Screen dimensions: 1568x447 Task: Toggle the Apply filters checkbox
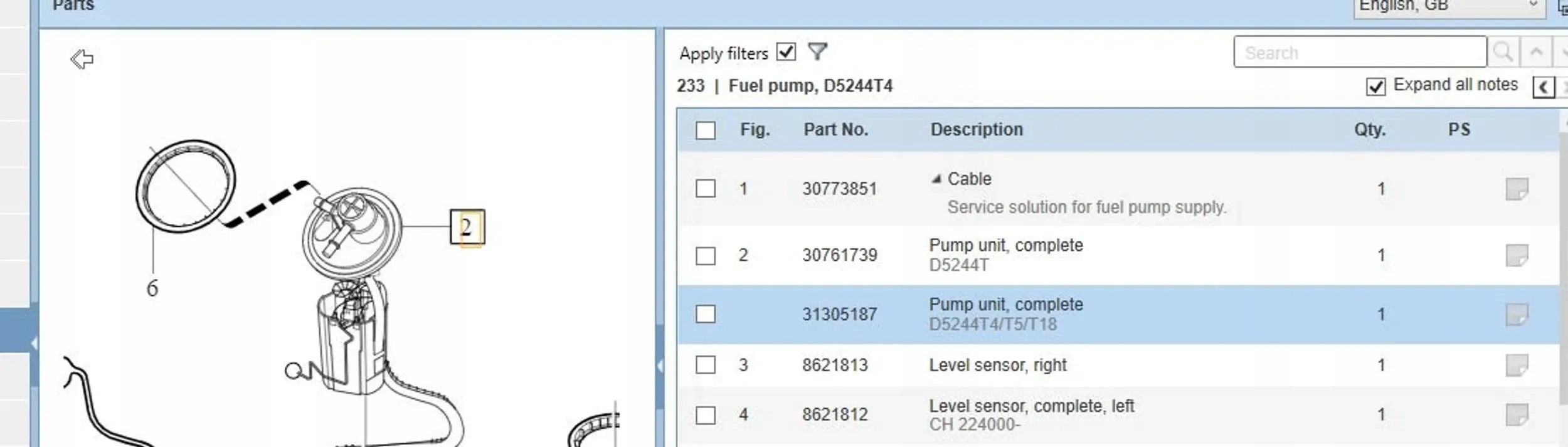tap(786, 51)
